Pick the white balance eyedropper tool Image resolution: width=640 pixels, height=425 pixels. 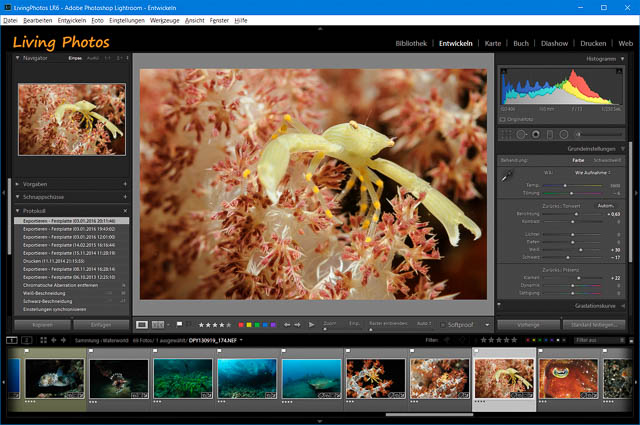click(x=507, y=176)
